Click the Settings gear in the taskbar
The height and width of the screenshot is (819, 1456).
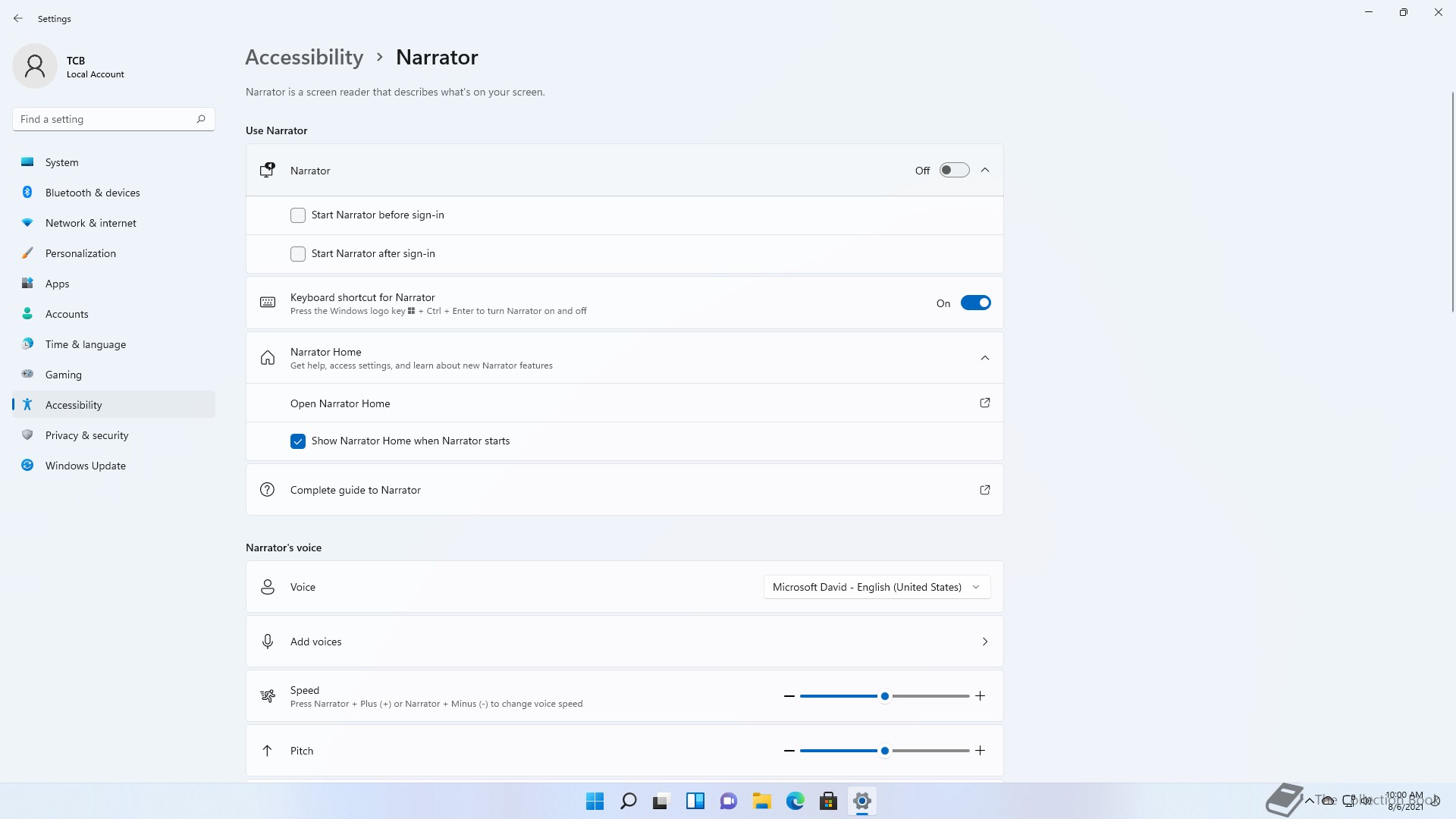point(862,801)
